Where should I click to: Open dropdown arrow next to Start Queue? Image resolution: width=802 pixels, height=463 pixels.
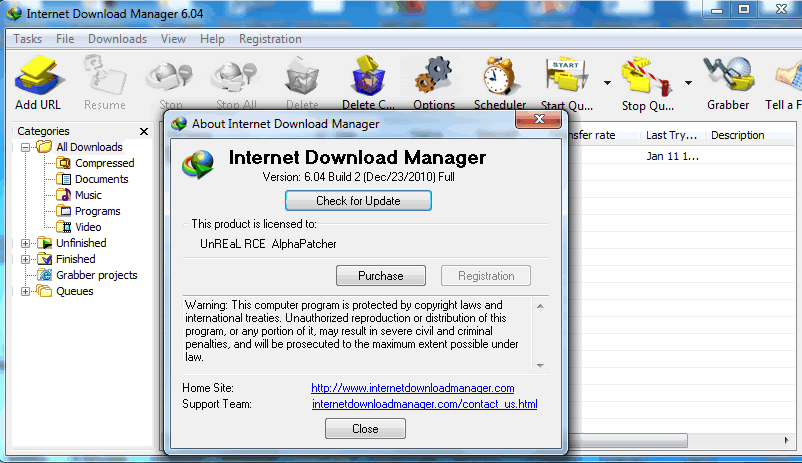pos(607,83)
